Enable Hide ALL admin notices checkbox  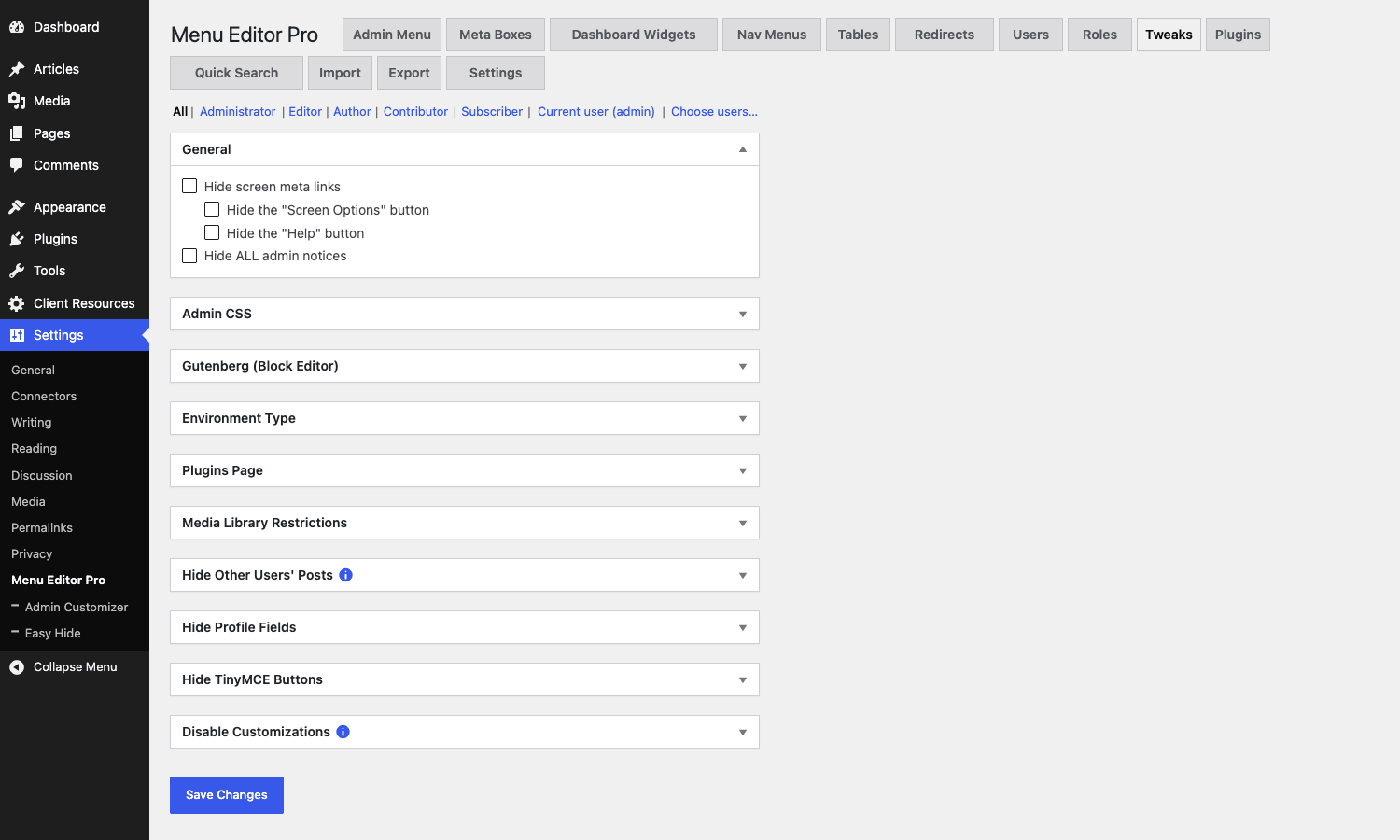[x=189, y=256]
